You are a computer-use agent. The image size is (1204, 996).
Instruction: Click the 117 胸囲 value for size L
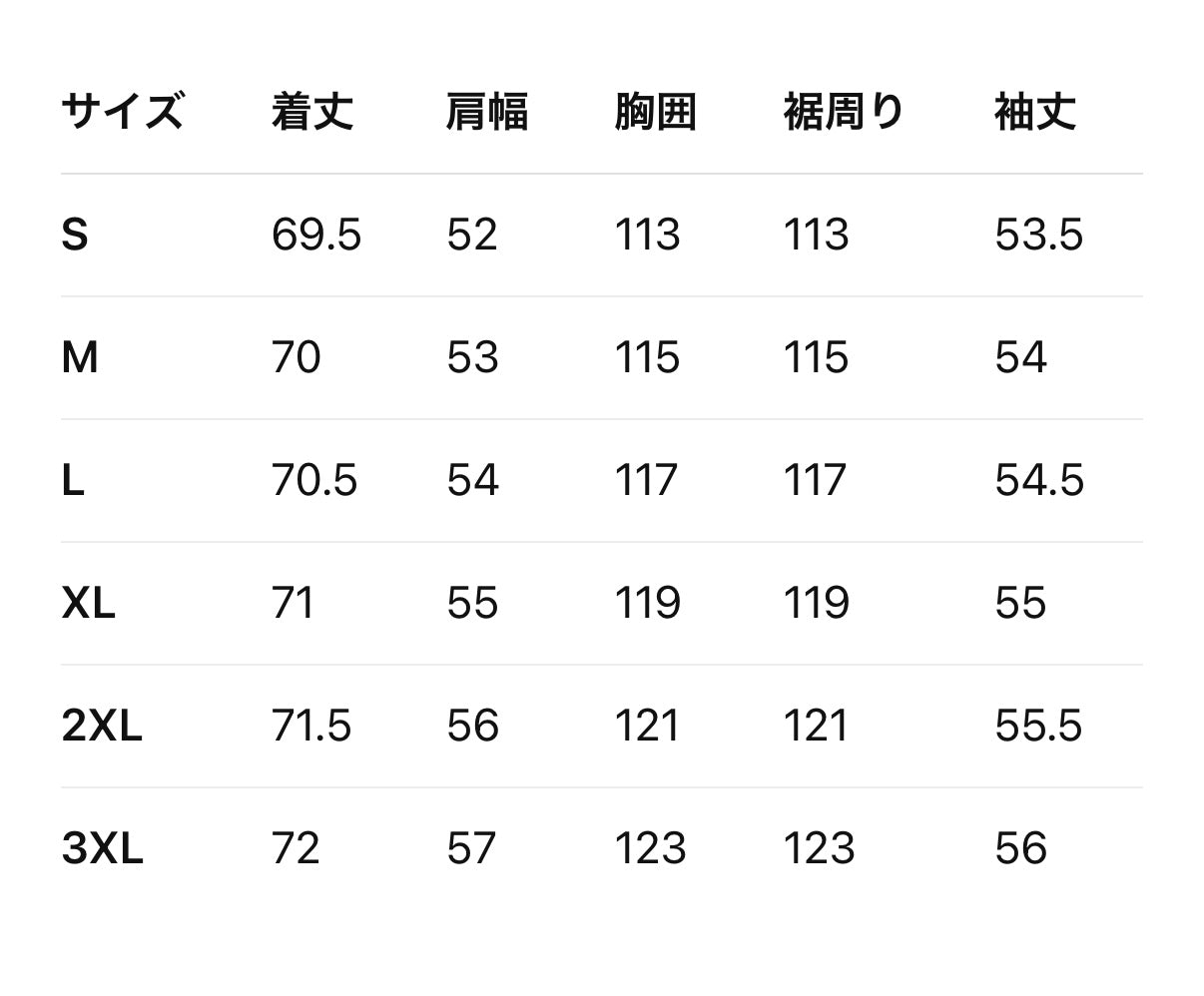click(646, 481)
